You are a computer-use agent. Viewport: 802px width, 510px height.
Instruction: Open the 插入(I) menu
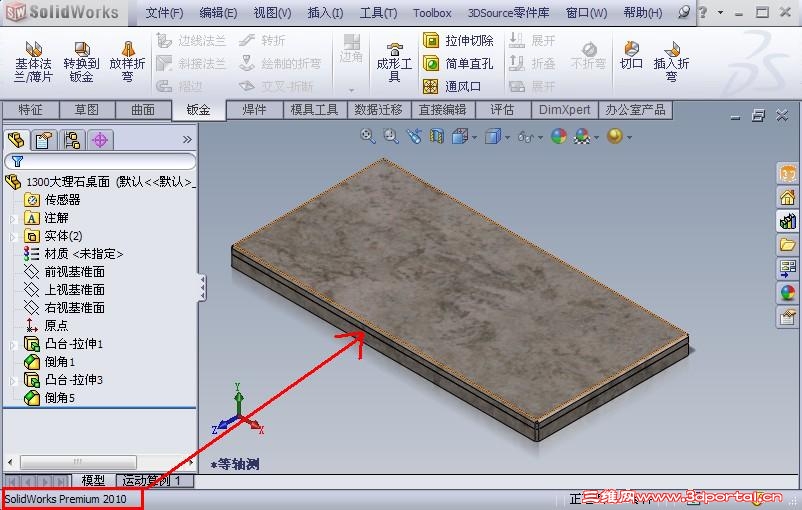coord(325,13)
